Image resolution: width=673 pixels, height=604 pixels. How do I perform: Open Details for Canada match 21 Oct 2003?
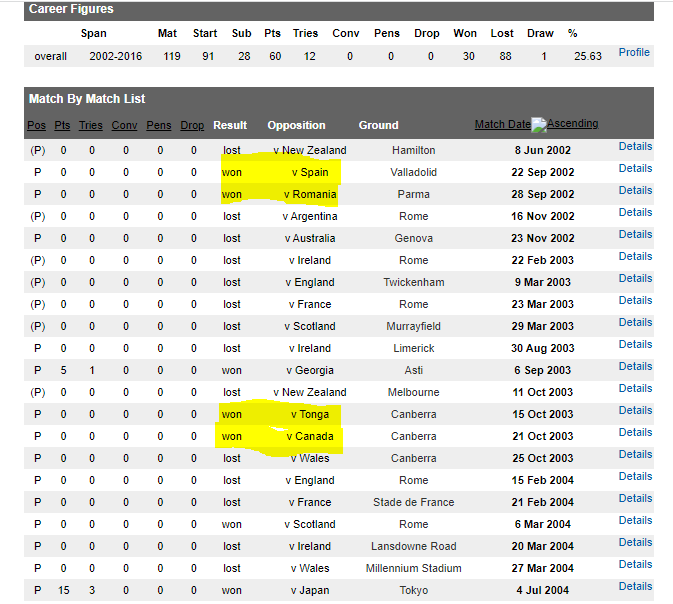coord(635,432)
